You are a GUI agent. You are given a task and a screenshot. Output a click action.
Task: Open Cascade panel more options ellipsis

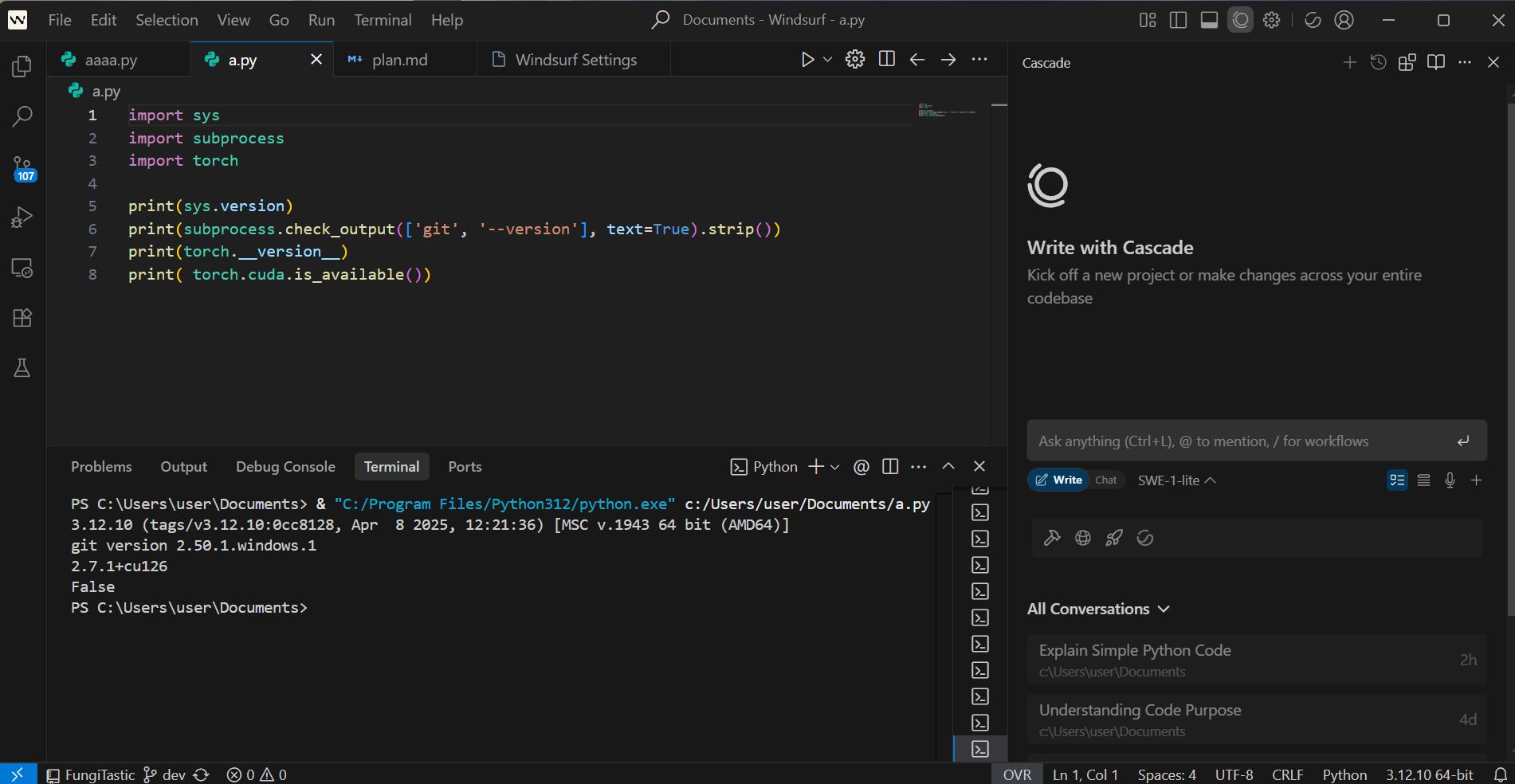1465,62
